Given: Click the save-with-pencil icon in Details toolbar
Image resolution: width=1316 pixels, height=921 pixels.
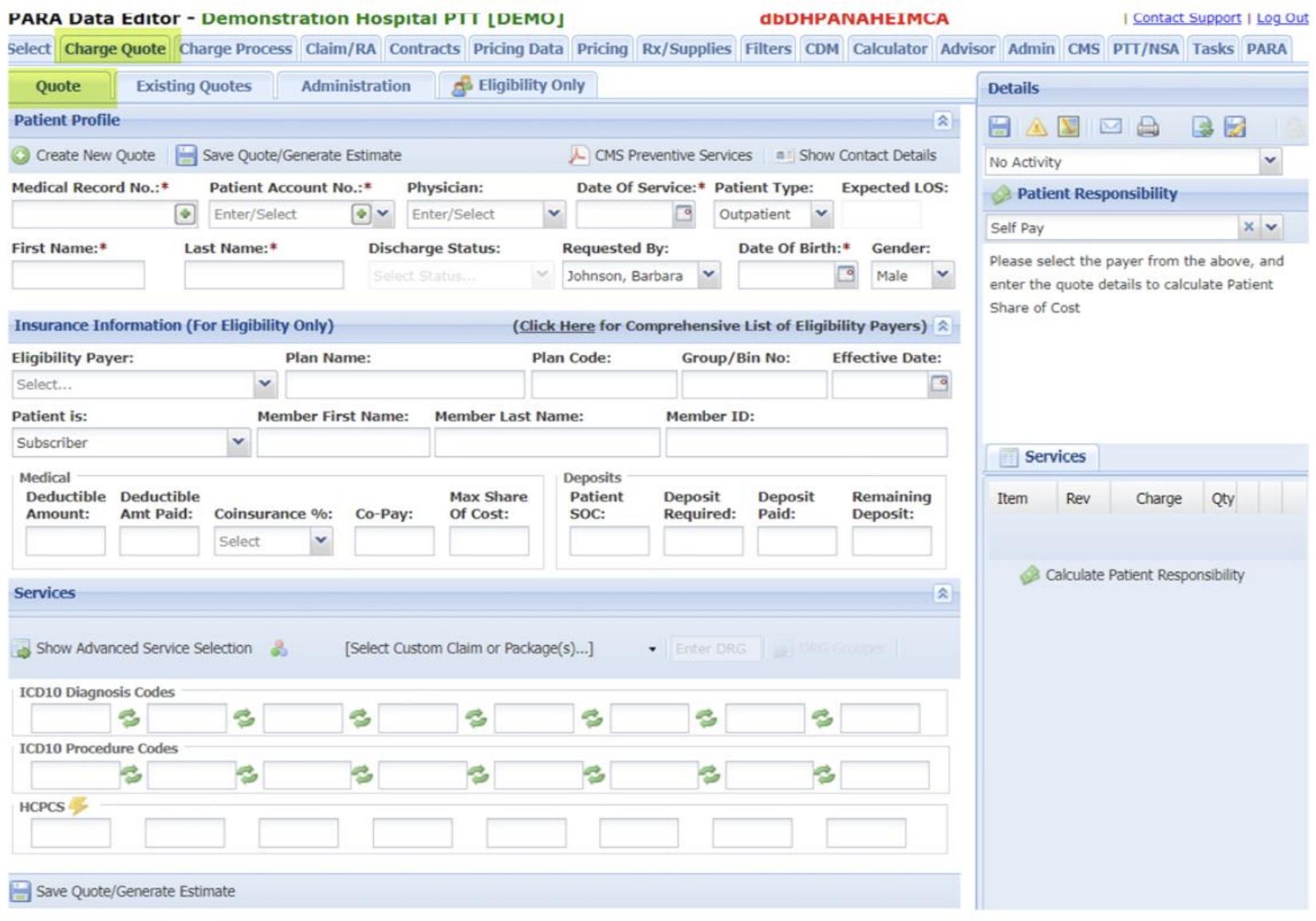Looking at the screenshot, I should (1235, 127).
